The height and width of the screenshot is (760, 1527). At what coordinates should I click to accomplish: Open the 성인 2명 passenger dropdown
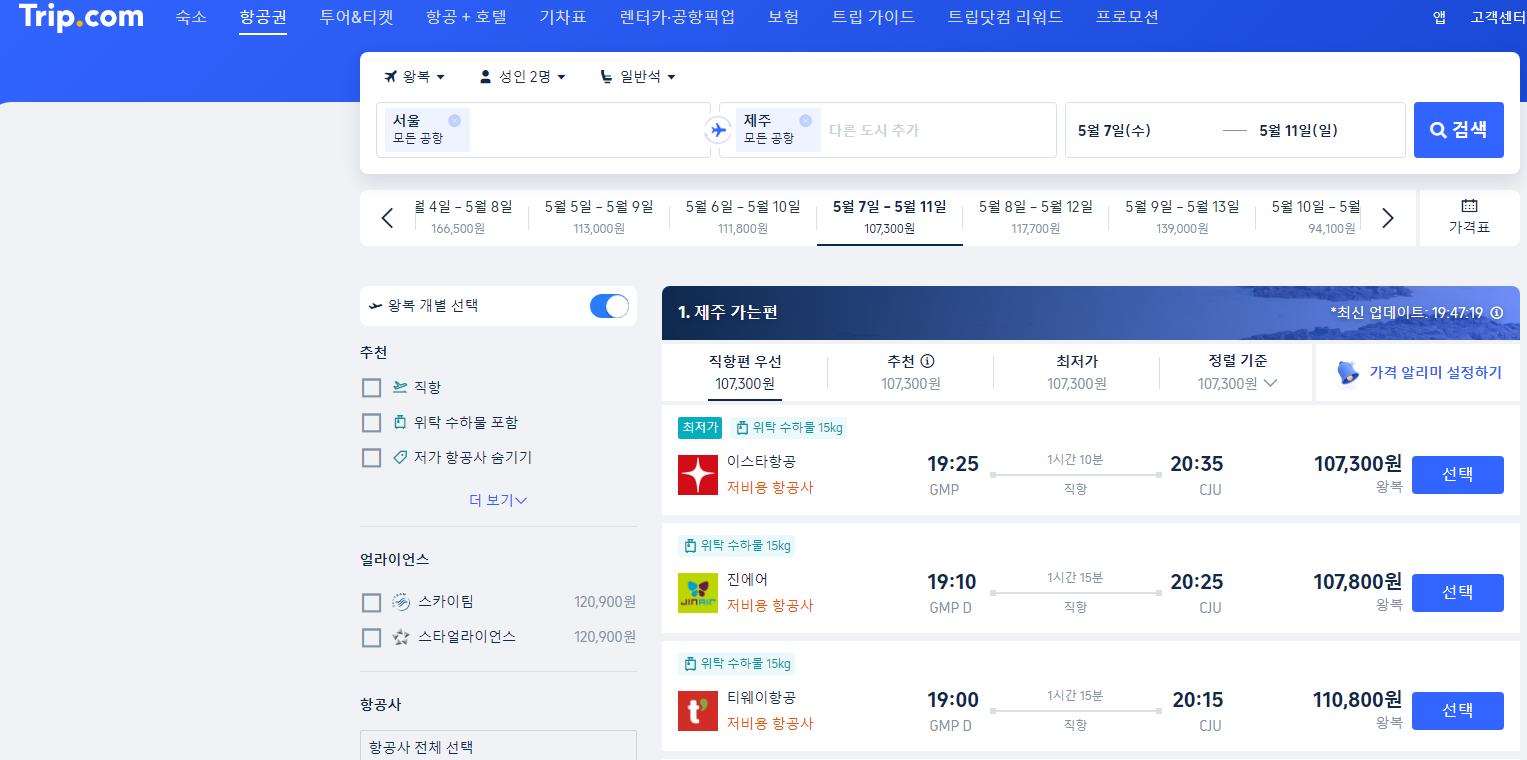(522, 76)
